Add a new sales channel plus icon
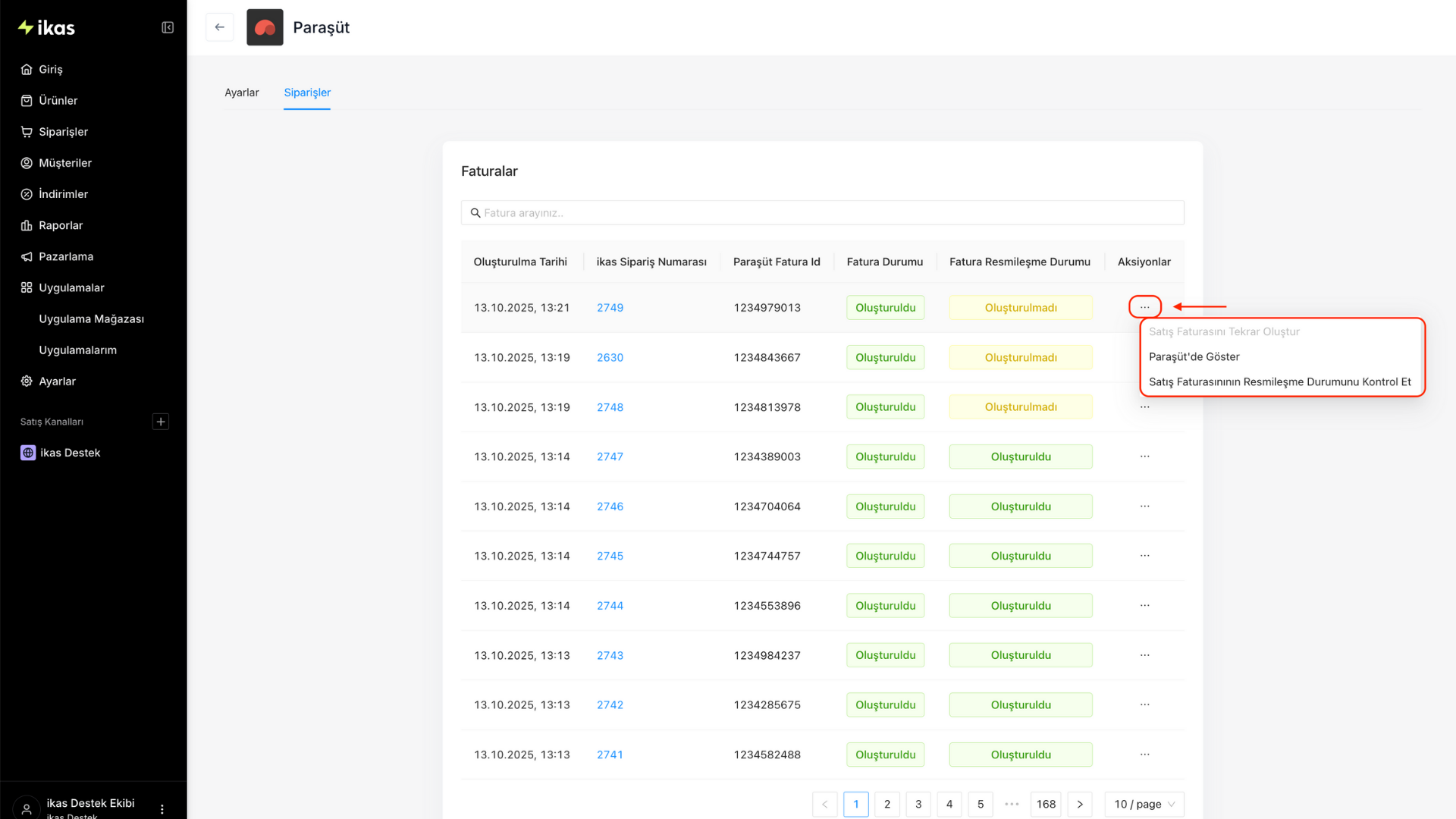Image resolution: width=1456 pixels, height=819 pixels. (x=161, y=422)
